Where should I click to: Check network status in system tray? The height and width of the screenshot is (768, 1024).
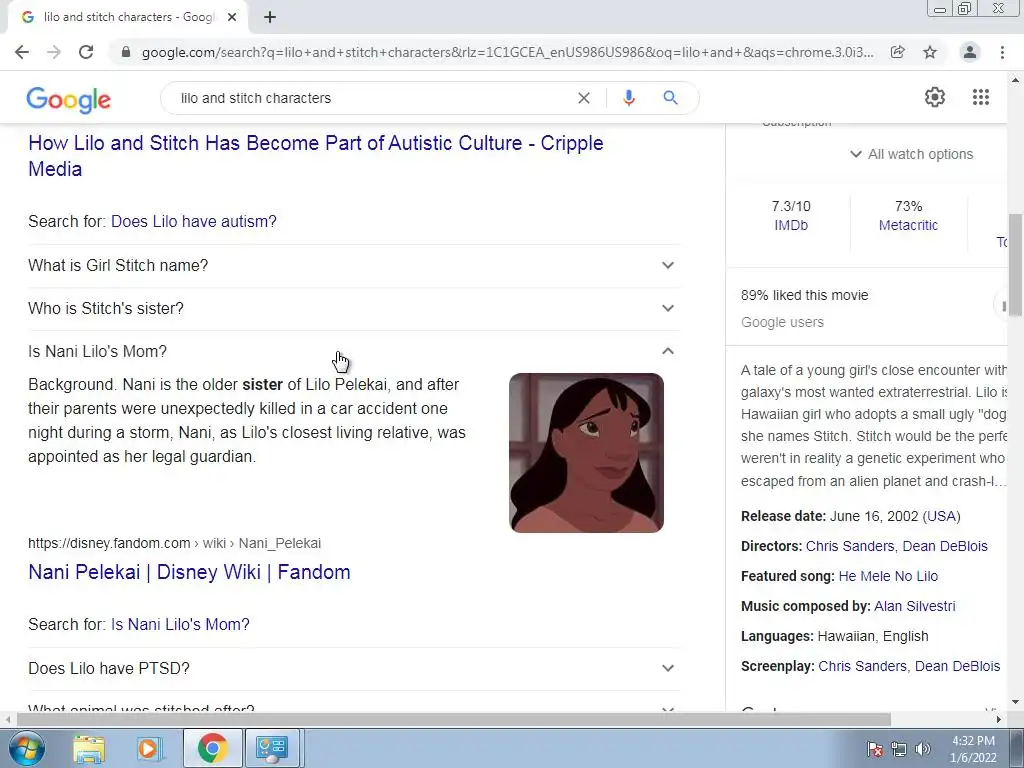pyautogui.click(x=899, y=749)
